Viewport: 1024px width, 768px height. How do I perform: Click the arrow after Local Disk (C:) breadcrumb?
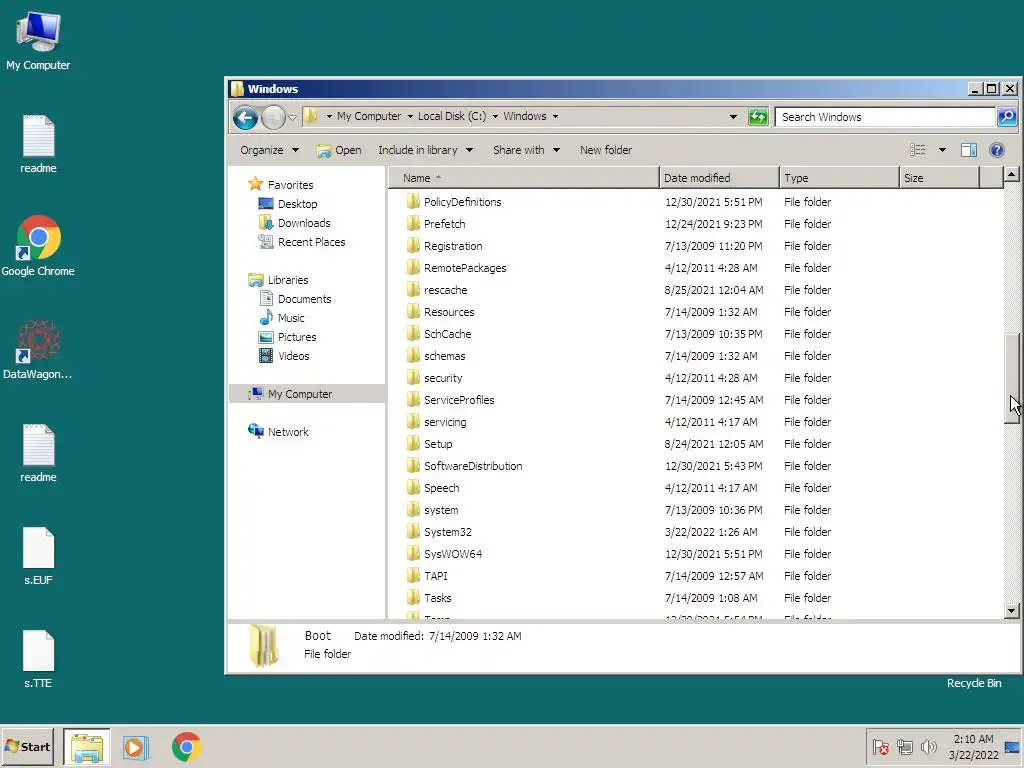pyautogui.click(x=495, y=116)
